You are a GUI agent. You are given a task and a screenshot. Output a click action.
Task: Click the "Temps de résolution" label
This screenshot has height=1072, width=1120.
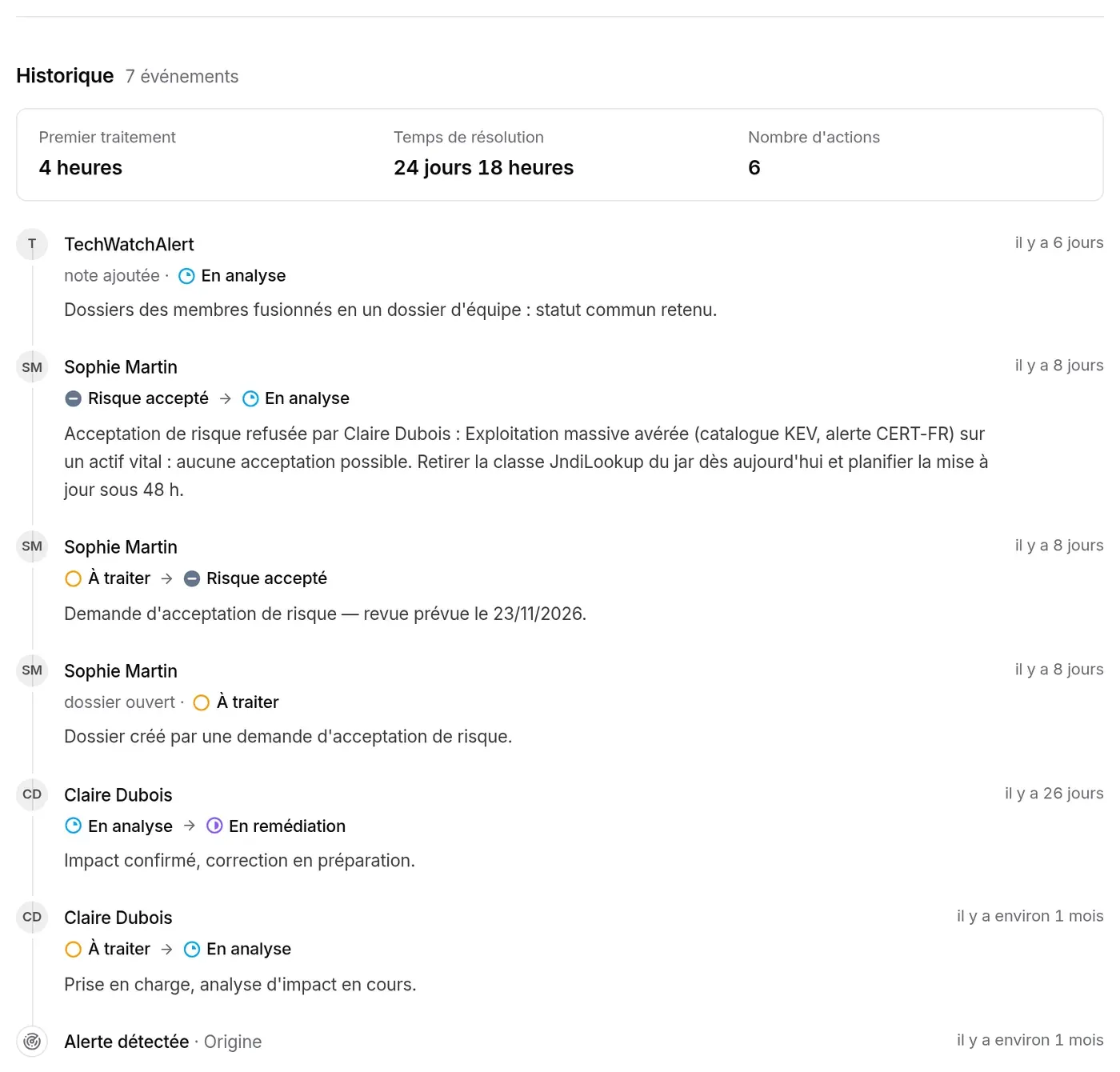point(469,138)
